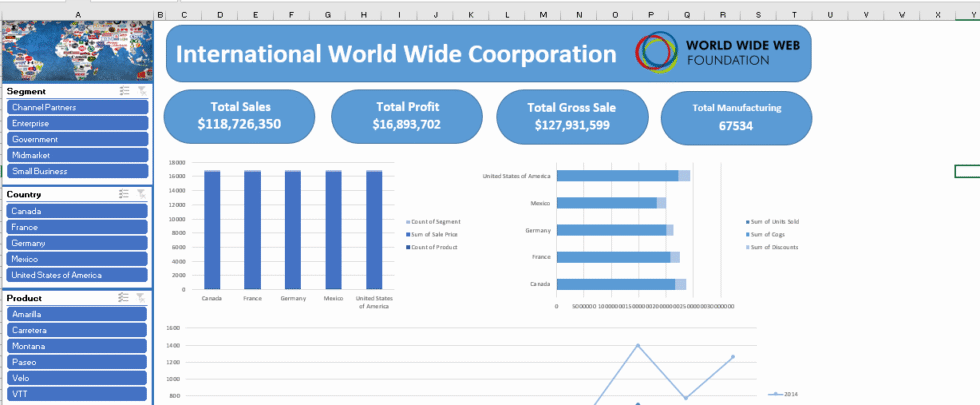Filter by Channel Partners segment
980x405 pixels.
(x=77, y=107)
